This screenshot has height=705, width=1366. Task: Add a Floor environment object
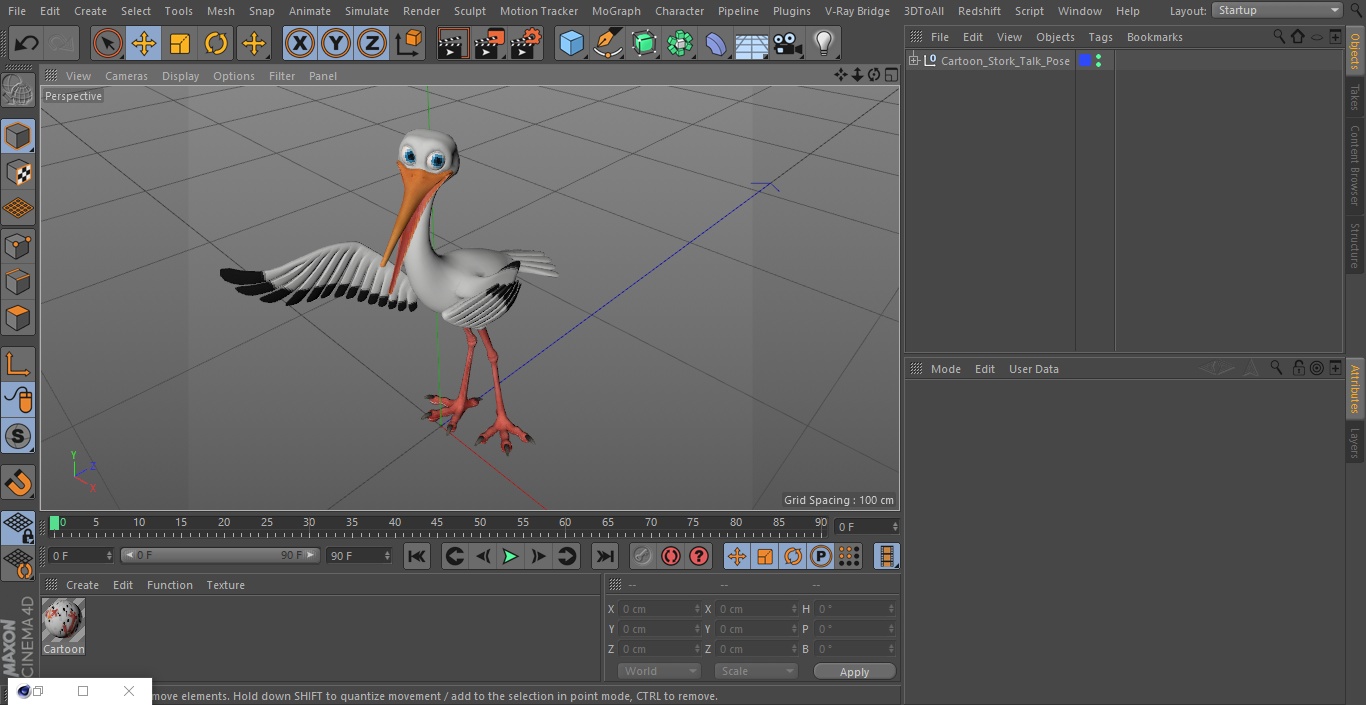click(x=752, y=43)
